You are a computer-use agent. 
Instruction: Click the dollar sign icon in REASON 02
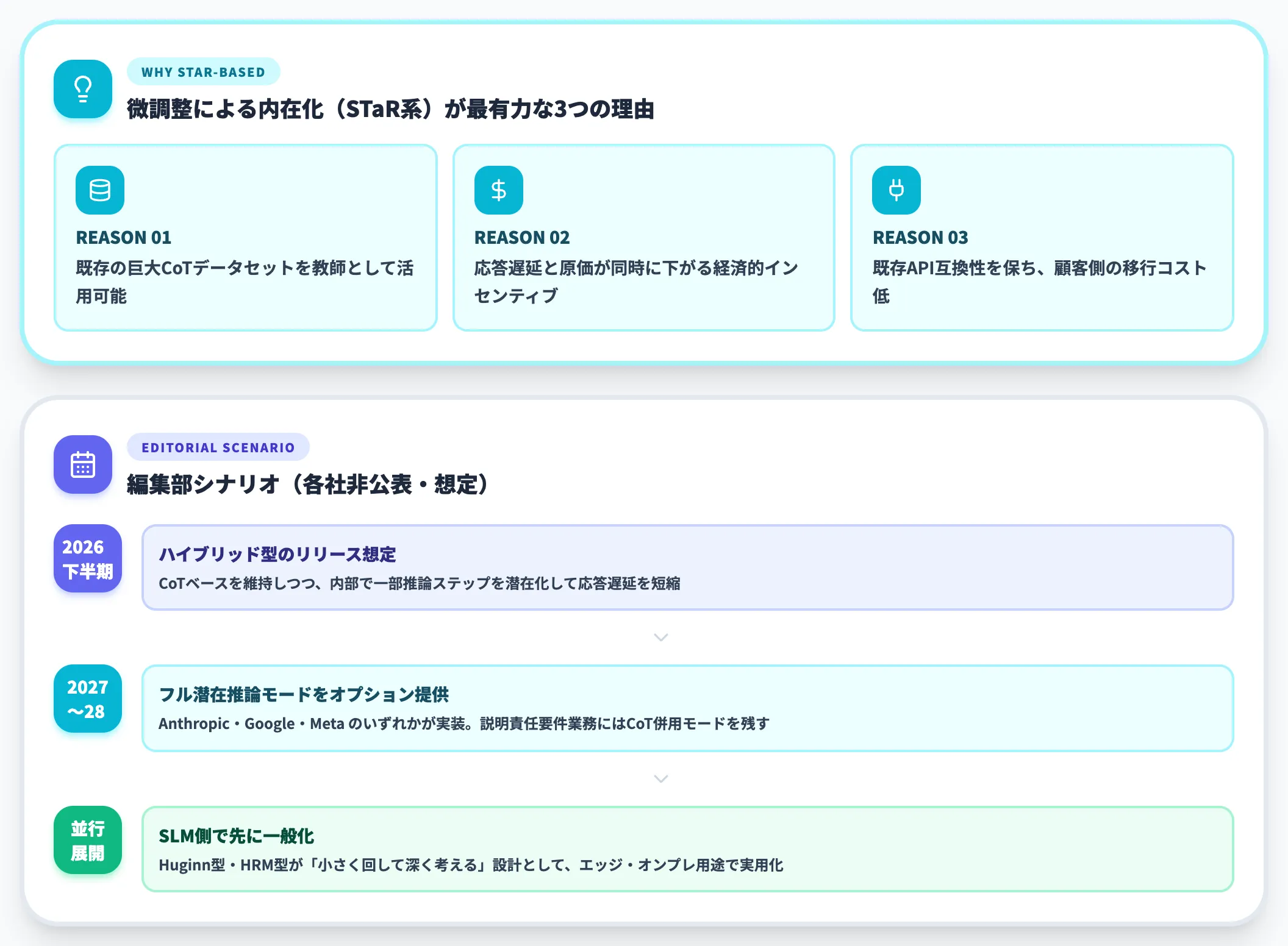click(x=499, y=190)
